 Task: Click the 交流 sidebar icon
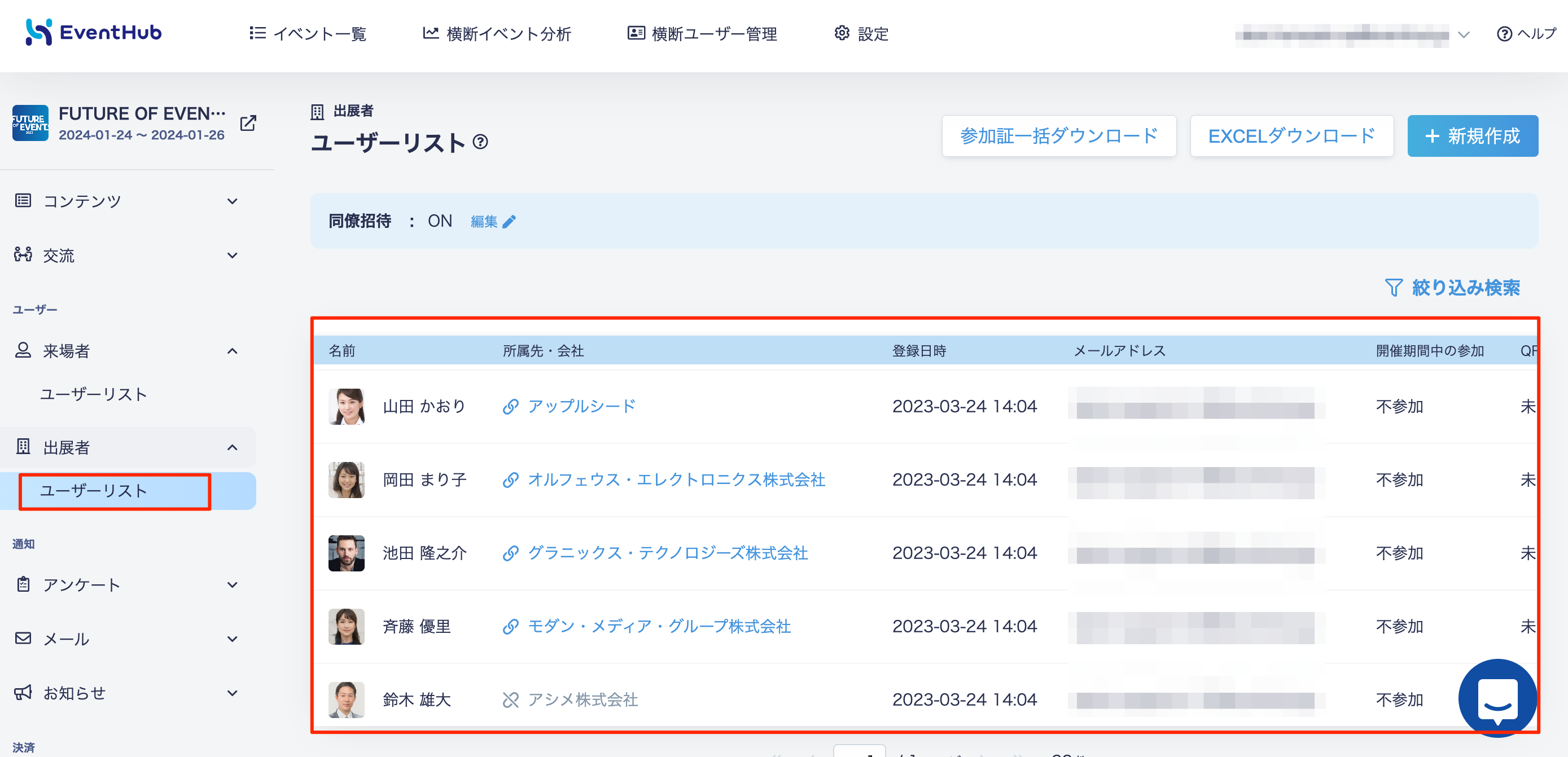pyautogui.click(x=23, y=254)
